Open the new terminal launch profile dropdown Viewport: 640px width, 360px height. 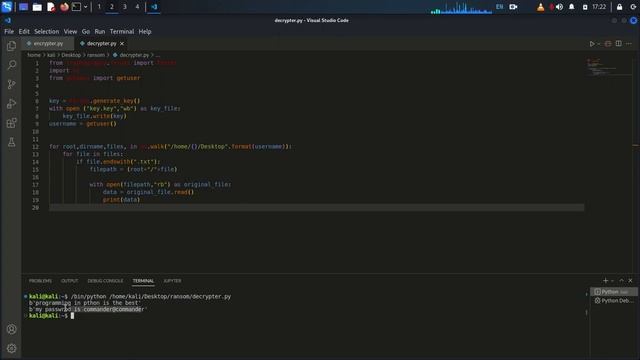tap(612, 280)
